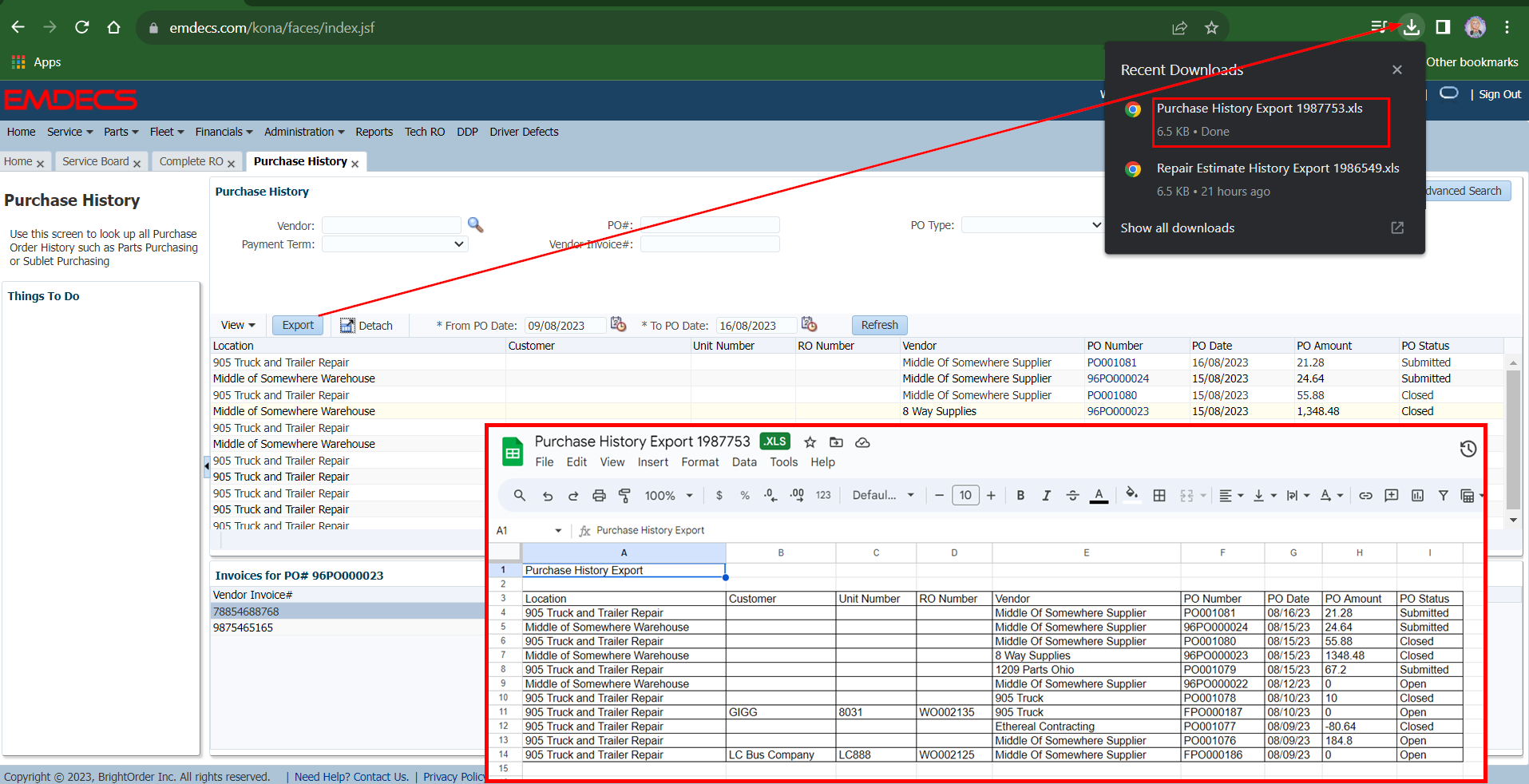
Task: Increase decimal places in Sheets toolbar
Action: [797, 496]
